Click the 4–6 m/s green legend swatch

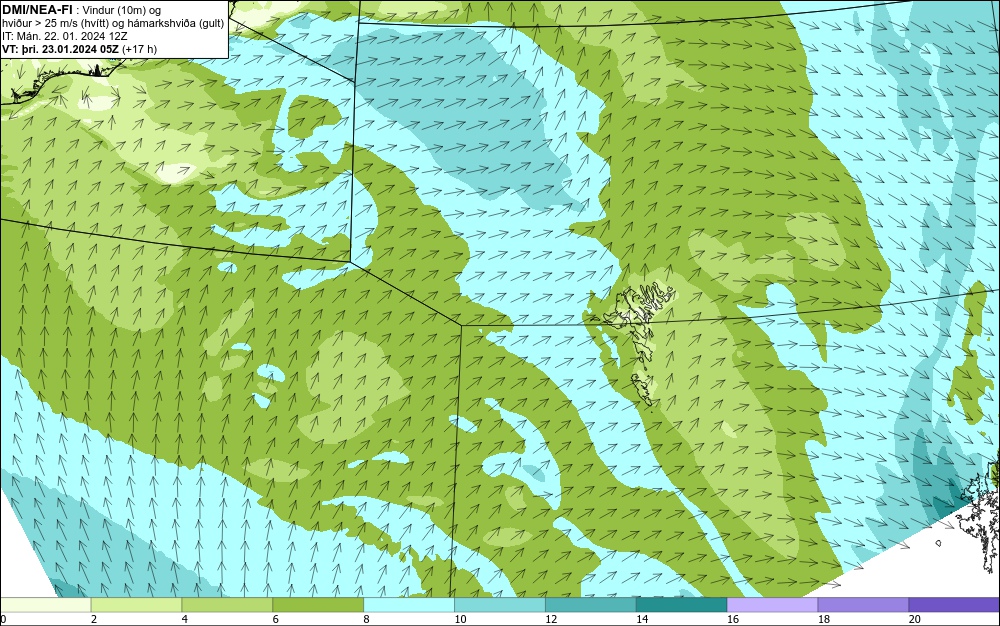[x=227, y=604]
